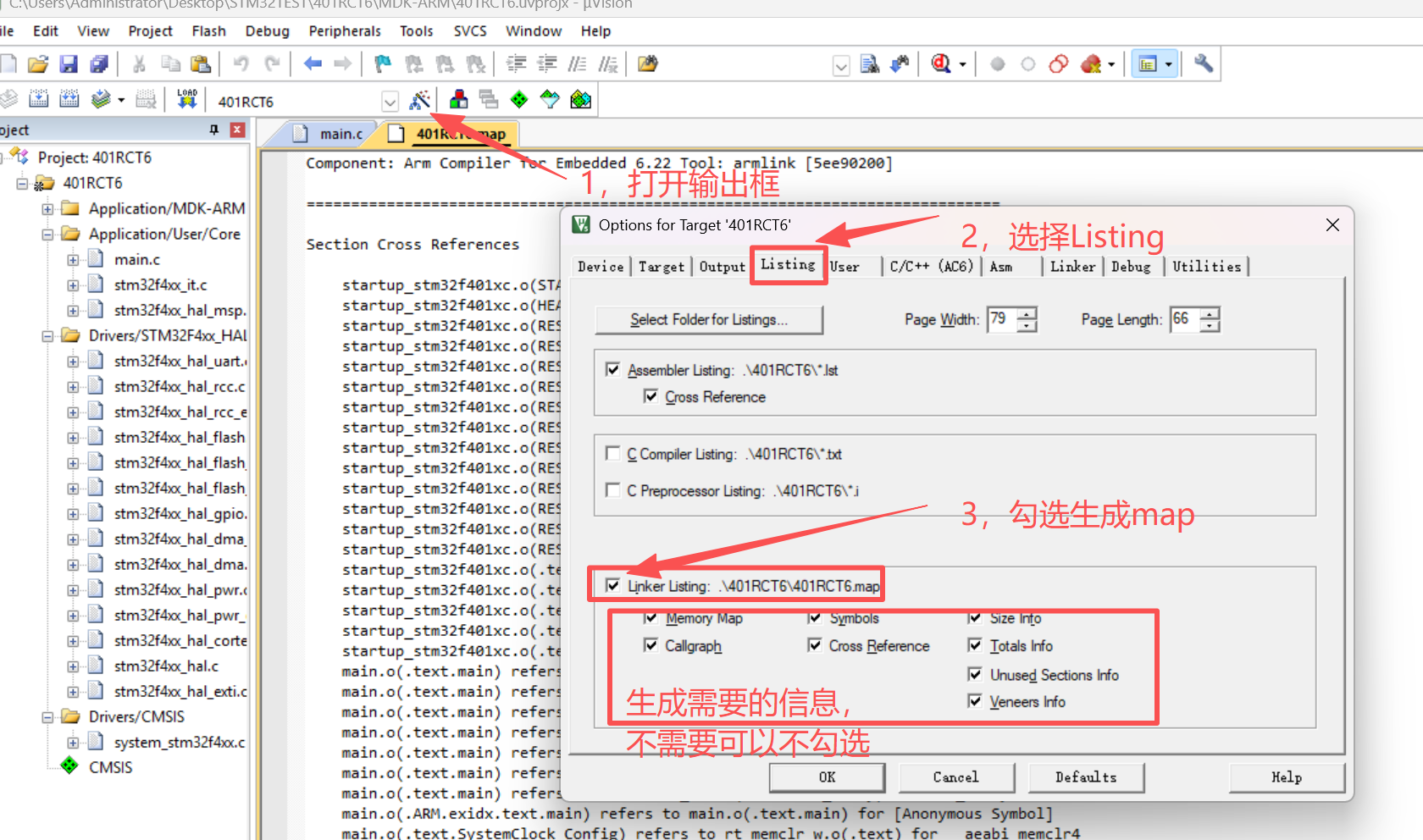Collapse the Drivers/STM32F4xx_HAL group
The image size is (1423, 840).
point(48,336)
